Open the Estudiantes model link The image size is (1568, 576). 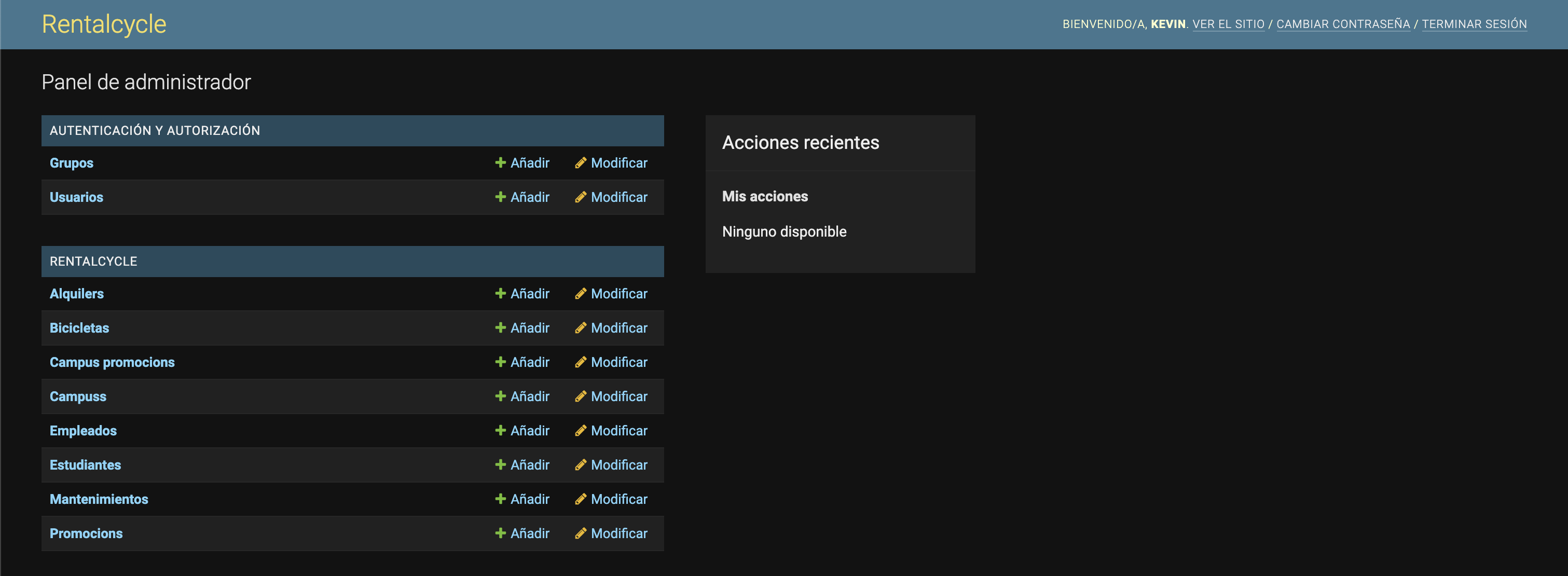(85, 465)
